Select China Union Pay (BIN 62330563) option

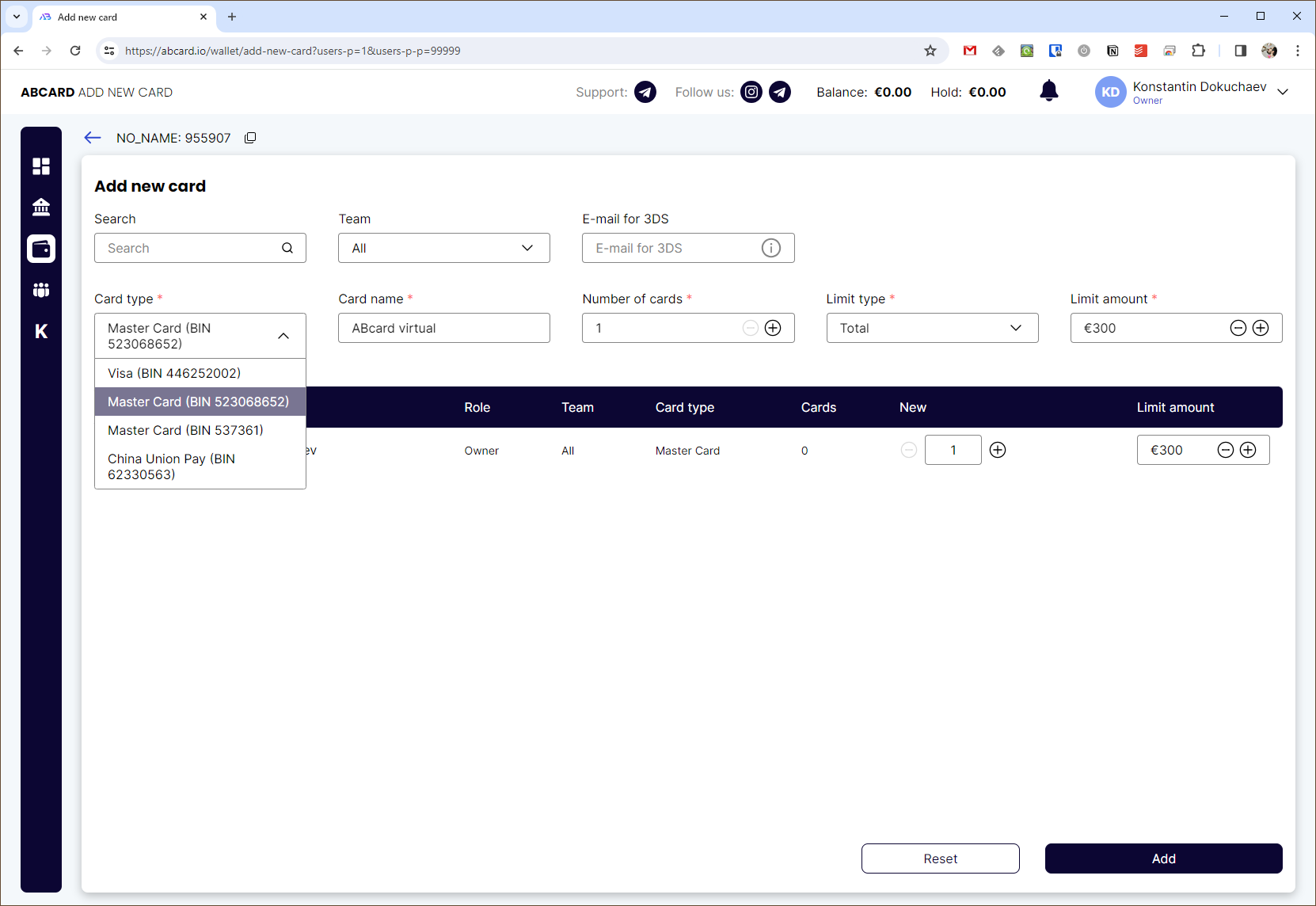(x=200, y=466)
